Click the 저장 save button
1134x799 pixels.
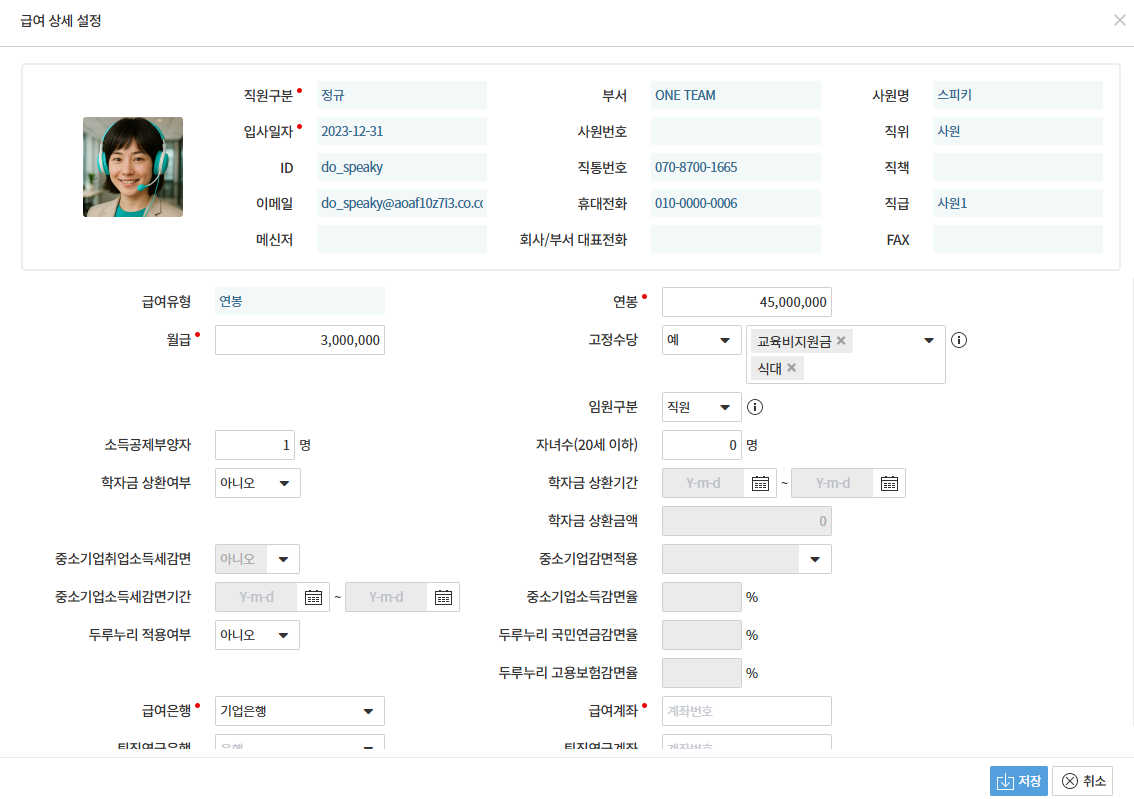(x=1018, y=781)
